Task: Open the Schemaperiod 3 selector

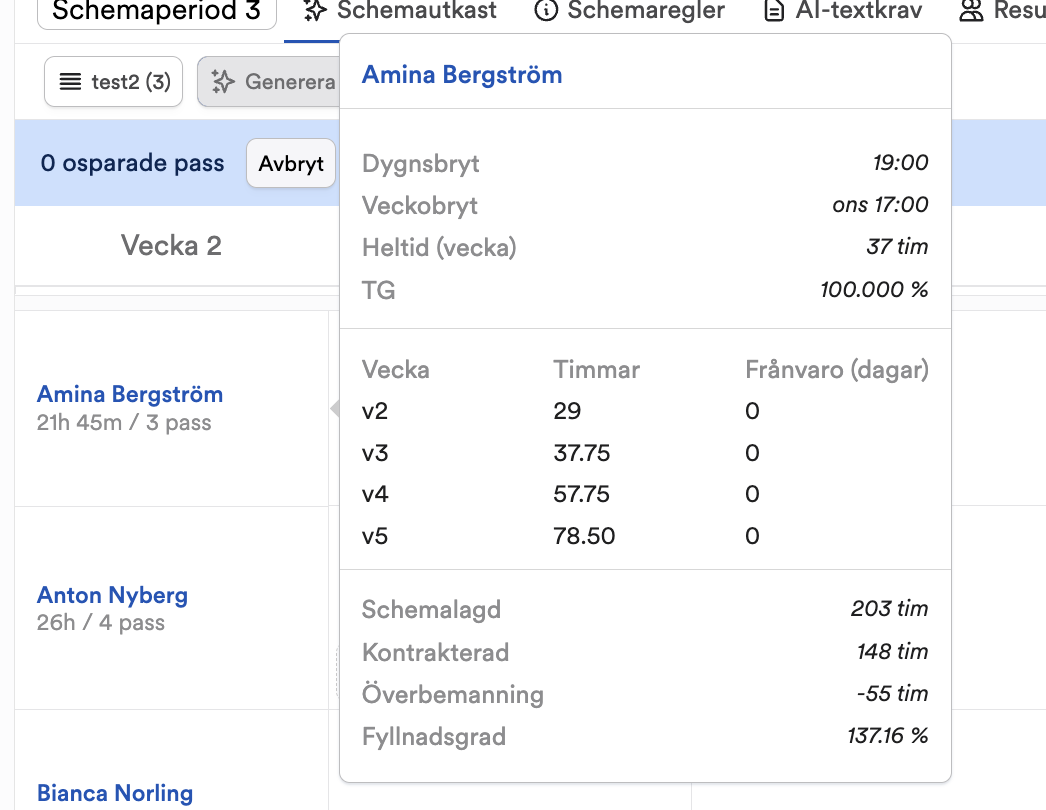Action: [x=157, y=12]
